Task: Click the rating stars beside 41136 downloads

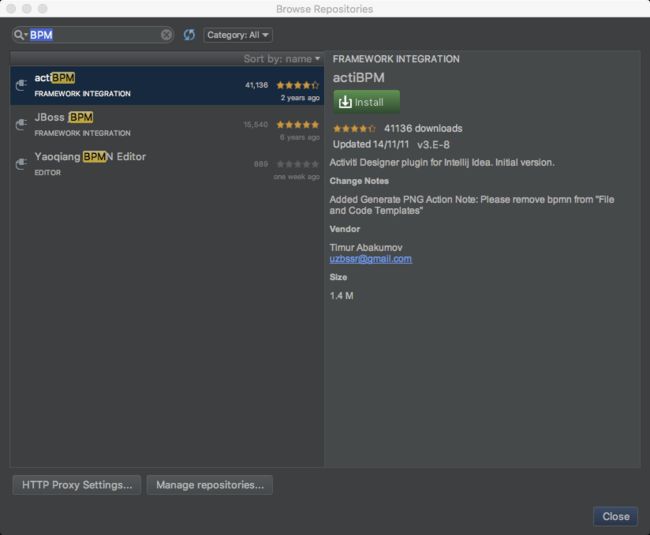Action: click(354, 128)
